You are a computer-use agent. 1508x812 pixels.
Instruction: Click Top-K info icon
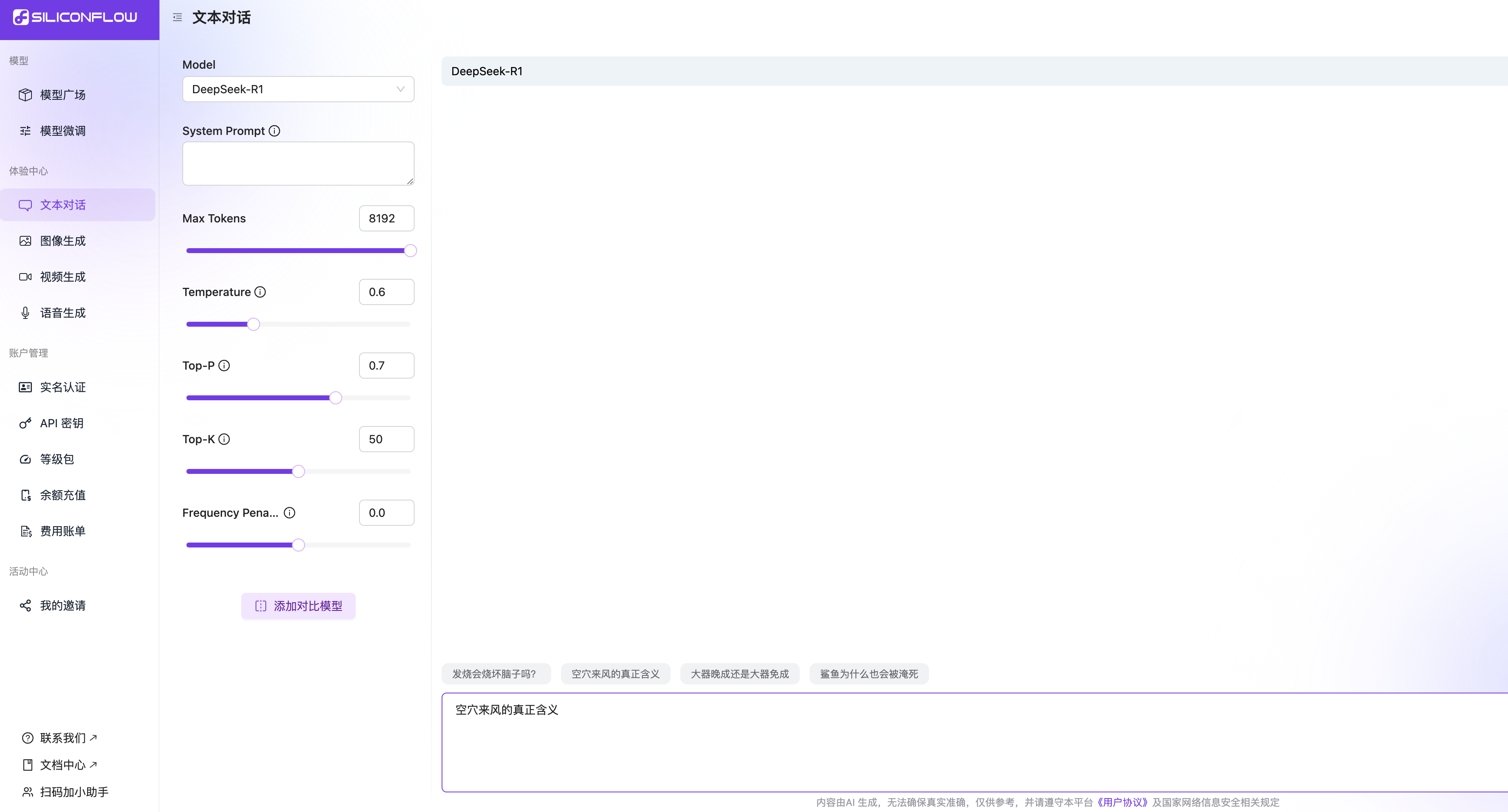tap(224, 439)
